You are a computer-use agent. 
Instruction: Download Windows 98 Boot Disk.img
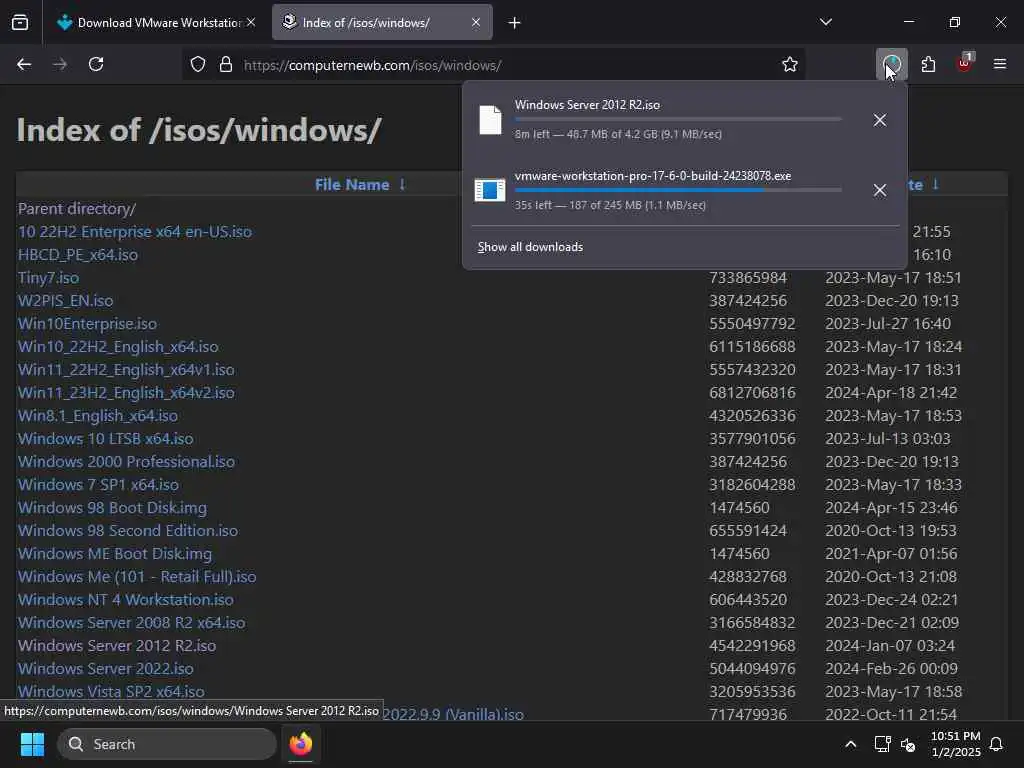tap(112, 507)
